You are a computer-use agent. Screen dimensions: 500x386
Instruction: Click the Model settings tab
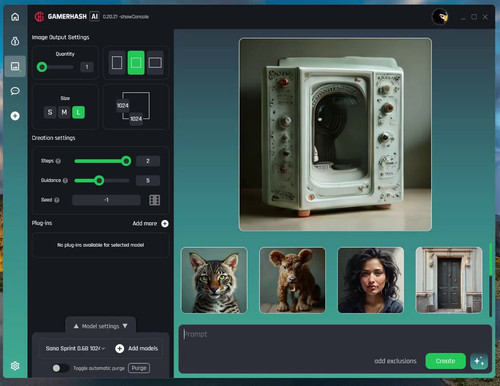pyautogui.click(x=100, y=326)
